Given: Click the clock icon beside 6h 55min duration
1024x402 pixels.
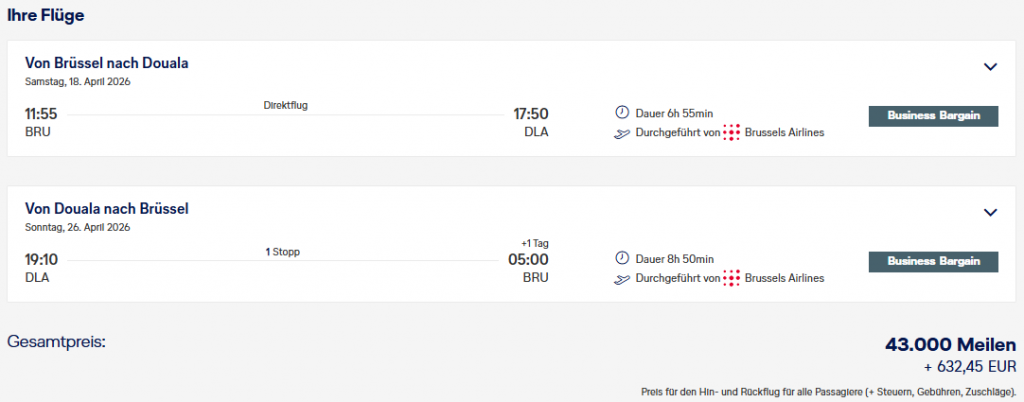Looking at the screenshot, I should [622, 113].
